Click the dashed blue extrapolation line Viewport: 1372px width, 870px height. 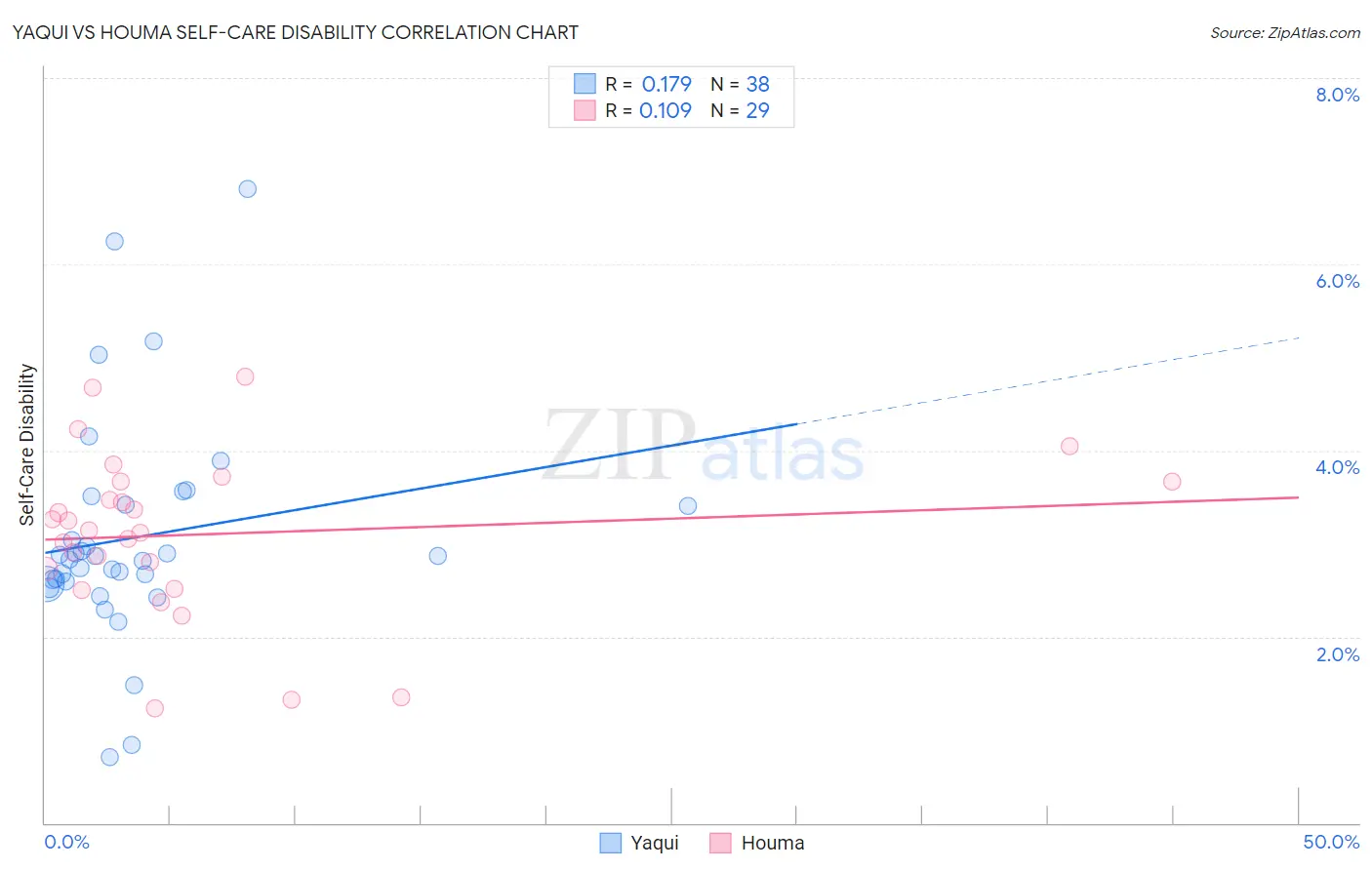point(1049,380)
